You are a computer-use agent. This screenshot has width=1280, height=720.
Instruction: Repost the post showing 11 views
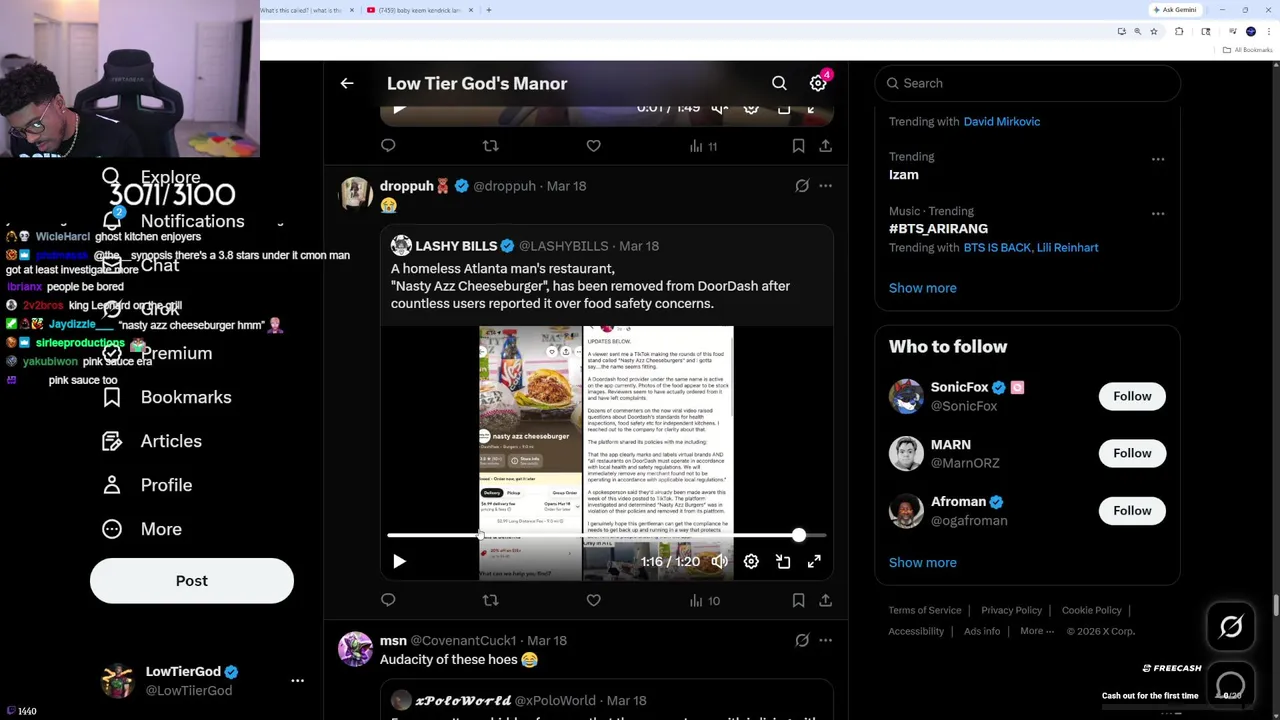490,146
